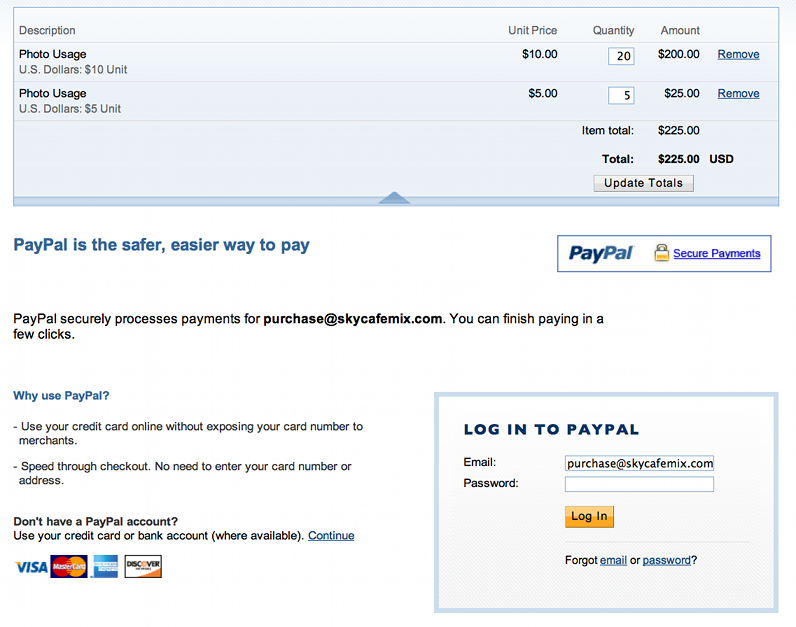796x627 pixels.
Task: Click the Discover card icon
Action: click(x=143, y=567)
